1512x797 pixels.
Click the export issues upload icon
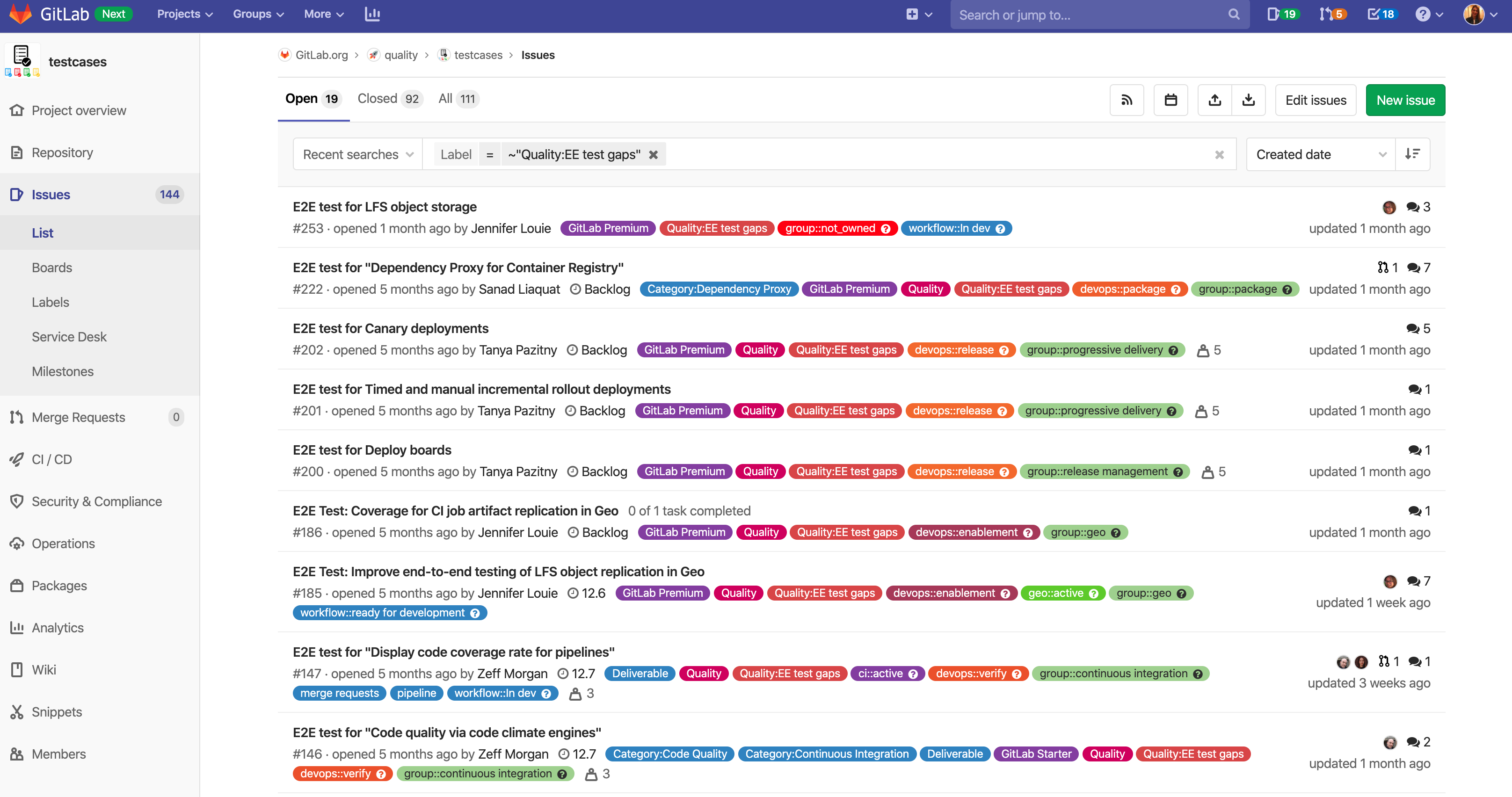pos(1215,101)
